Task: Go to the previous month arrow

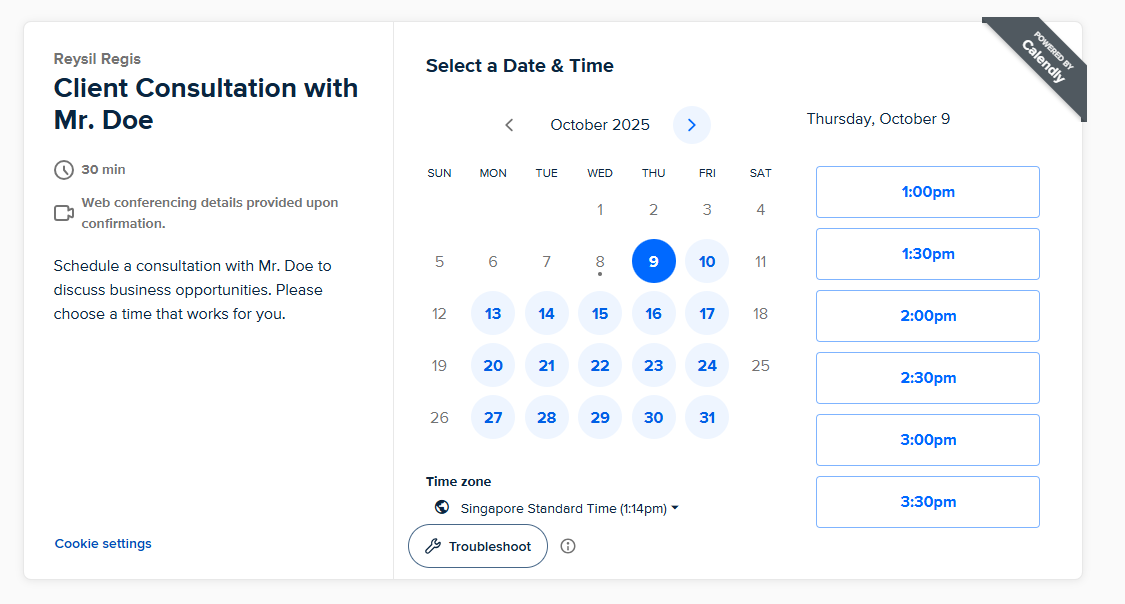Action: coord(509,125)
